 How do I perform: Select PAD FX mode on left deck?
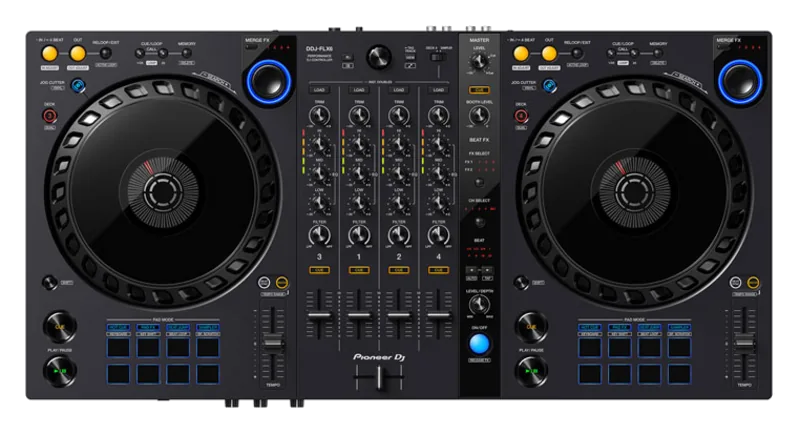point(148,327)
